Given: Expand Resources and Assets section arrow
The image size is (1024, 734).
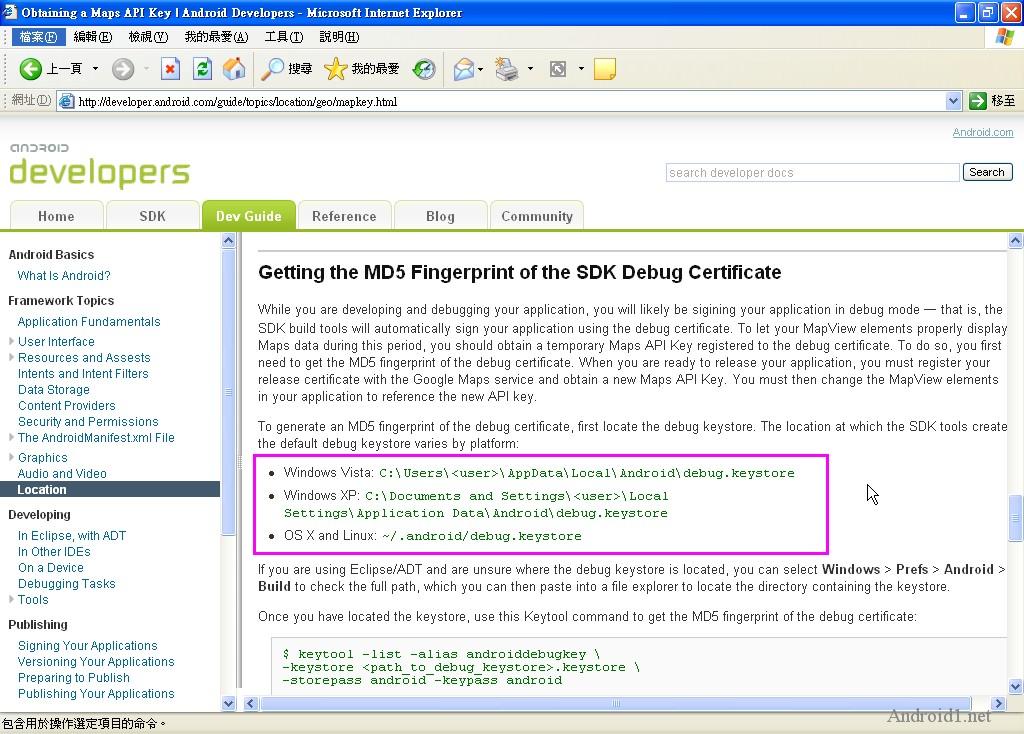Looking at the screenshot, I should (11, 358).
